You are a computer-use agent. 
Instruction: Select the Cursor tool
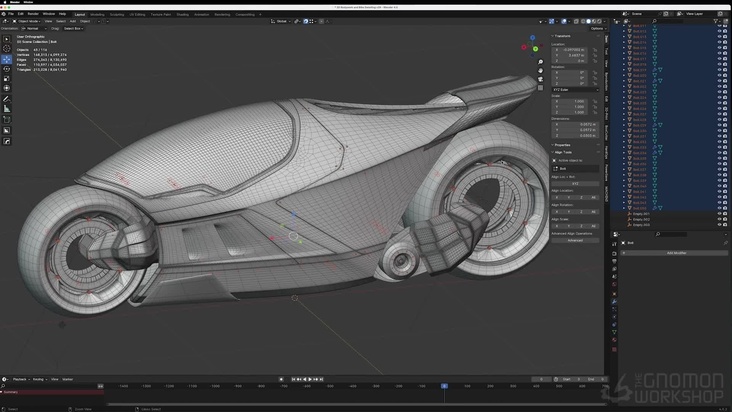coord(7,49)
